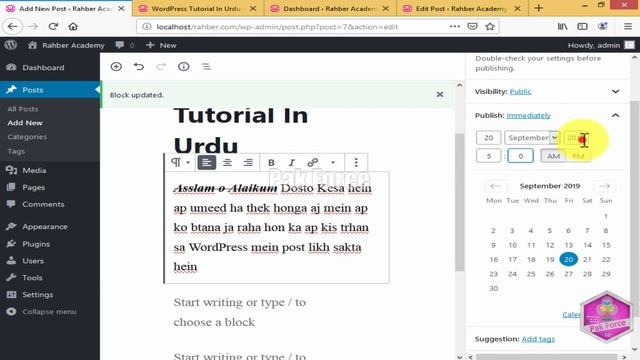Switch to Edit Post browser tab
Image resolution: width=640 pixels, height=360 pixels.
462,8
